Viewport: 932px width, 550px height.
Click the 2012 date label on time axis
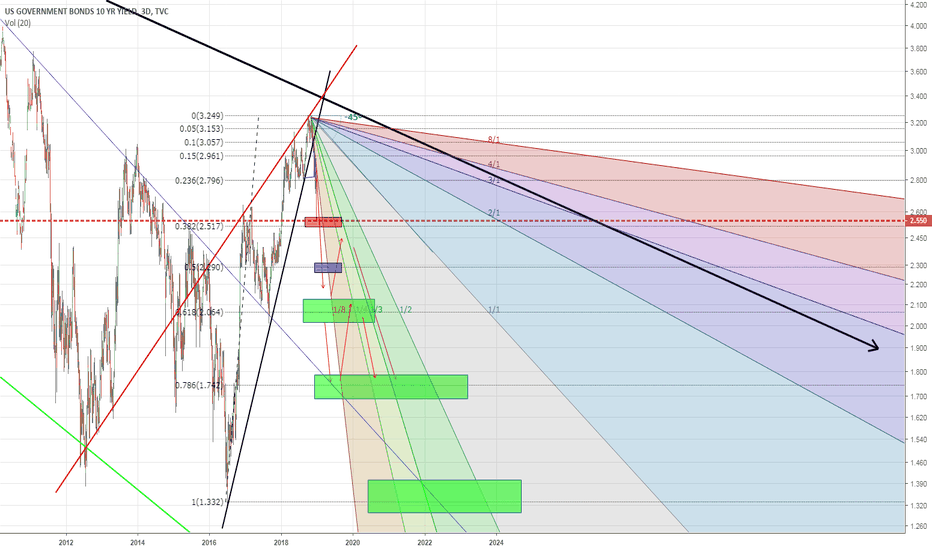(66, 542)
